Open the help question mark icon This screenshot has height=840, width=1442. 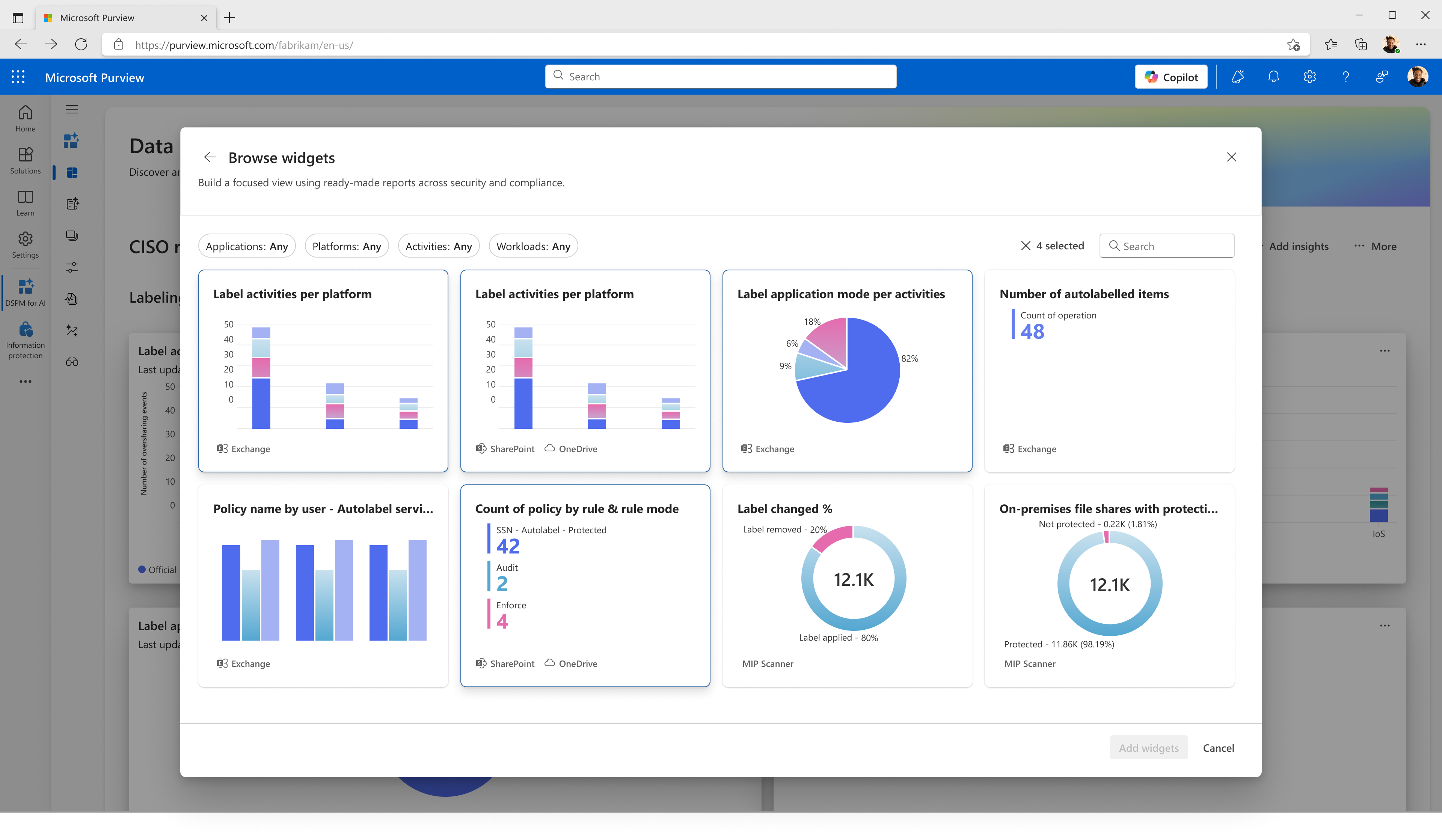[1345, 77]
